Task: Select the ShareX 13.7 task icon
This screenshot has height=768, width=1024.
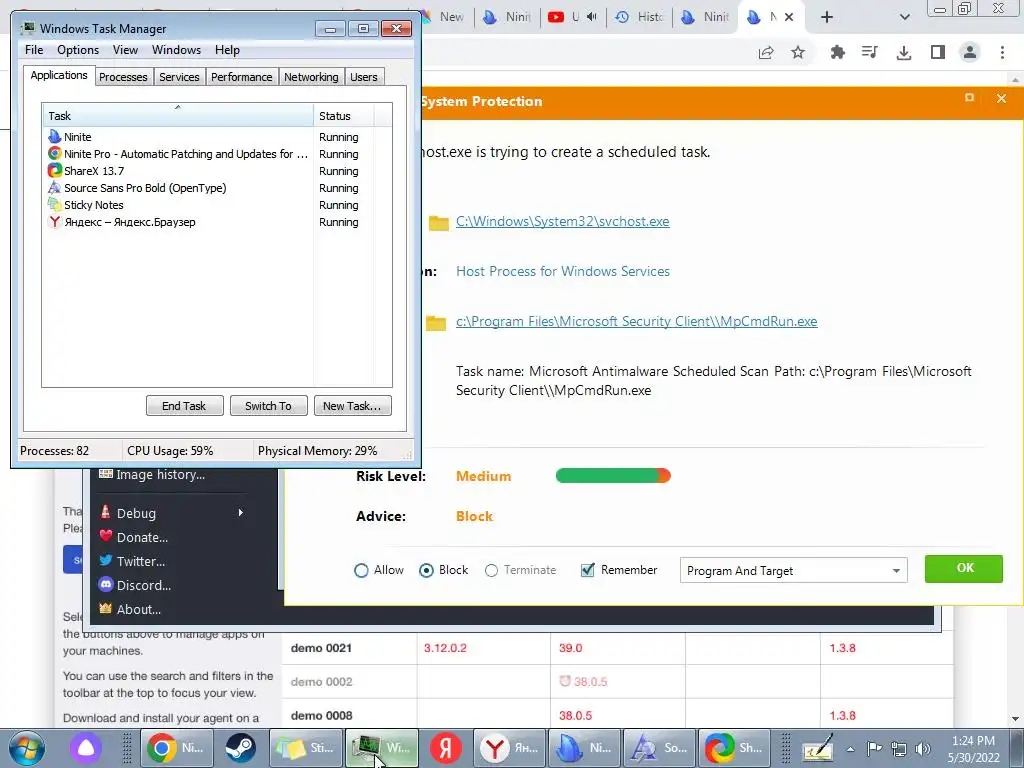Action: tap(55, 170)
